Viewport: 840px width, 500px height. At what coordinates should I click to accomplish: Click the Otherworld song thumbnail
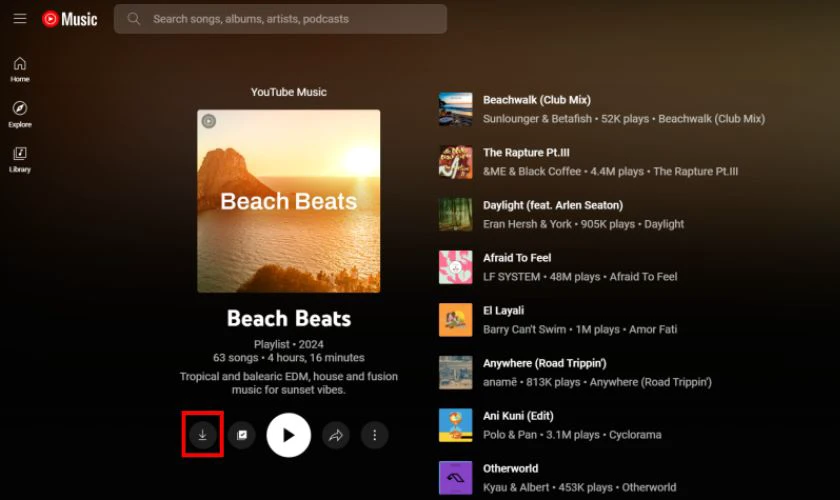tap(455, 477)
